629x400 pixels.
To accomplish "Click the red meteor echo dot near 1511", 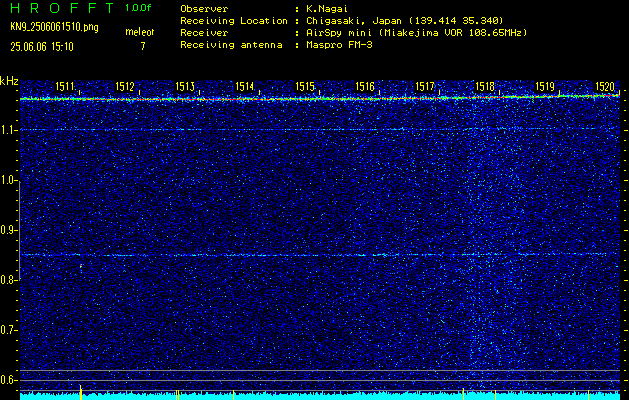I will [81, 266].
